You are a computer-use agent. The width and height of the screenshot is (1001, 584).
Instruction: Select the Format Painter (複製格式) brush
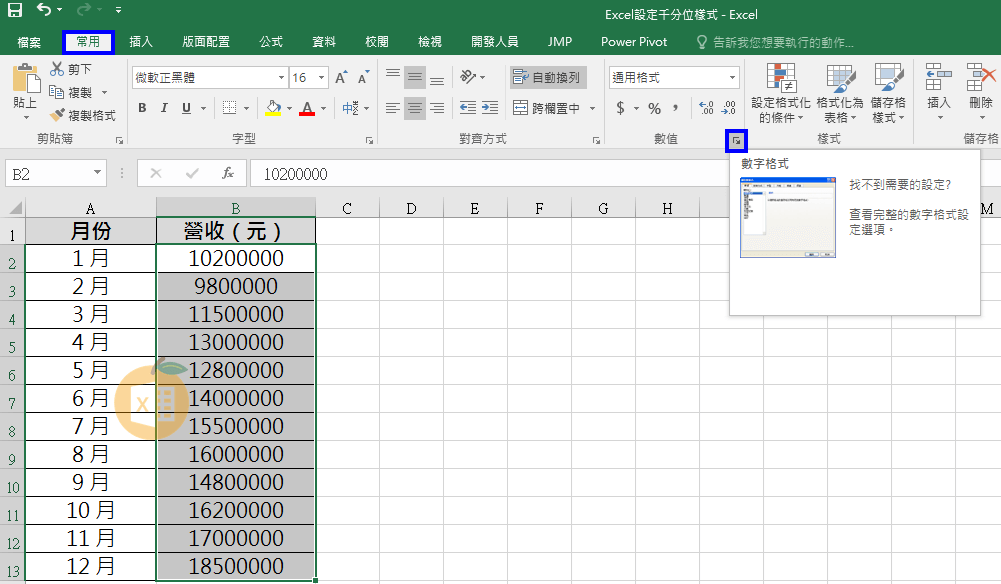tap(58, 115)
